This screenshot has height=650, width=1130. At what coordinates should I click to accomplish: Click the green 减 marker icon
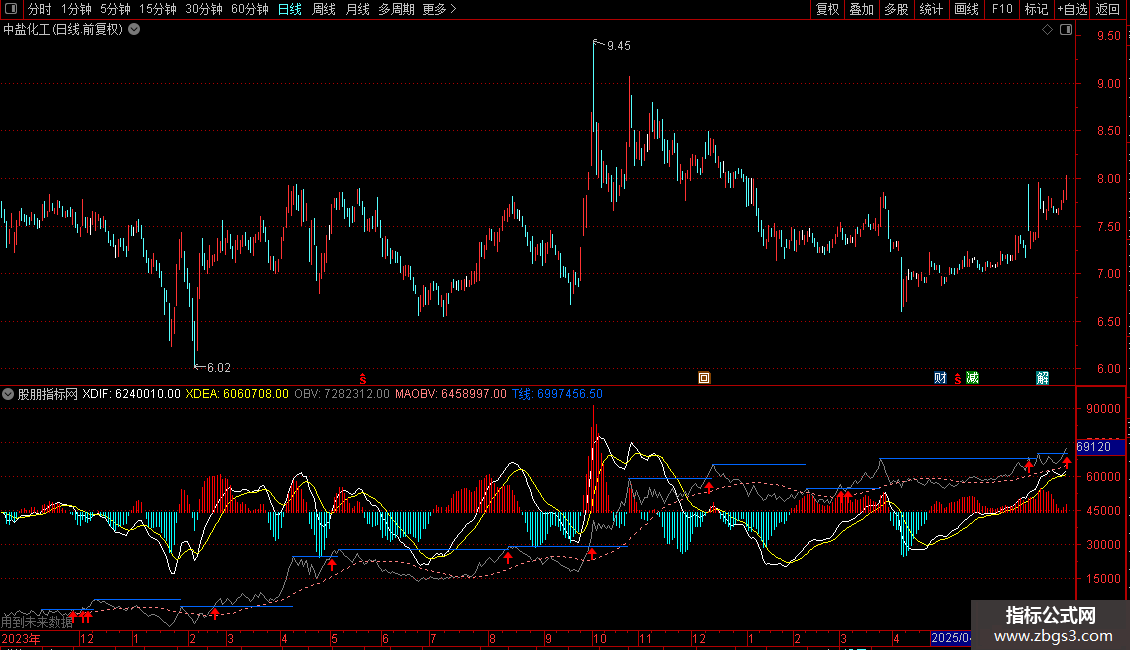coord(972,378)
